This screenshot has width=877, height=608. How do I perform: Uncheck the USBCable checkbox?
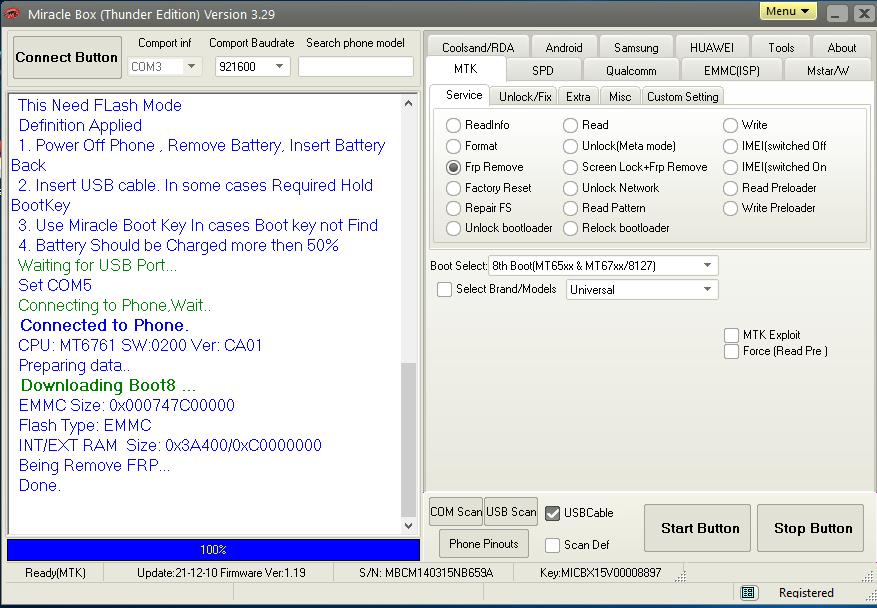click(x=552, y=513)
